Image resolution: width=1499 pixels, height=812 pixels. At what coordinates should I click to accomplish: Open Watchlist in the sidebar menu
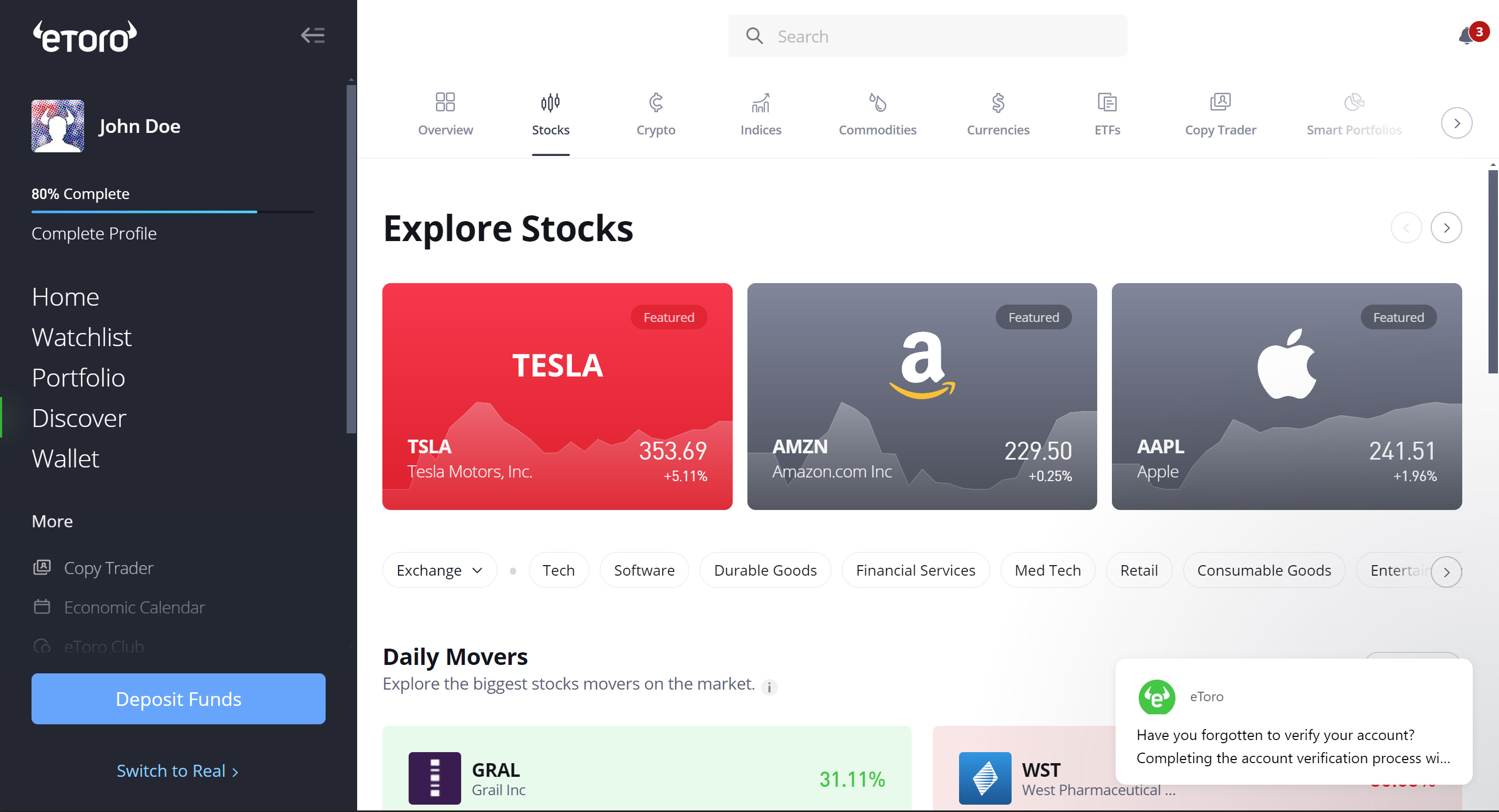81,337
